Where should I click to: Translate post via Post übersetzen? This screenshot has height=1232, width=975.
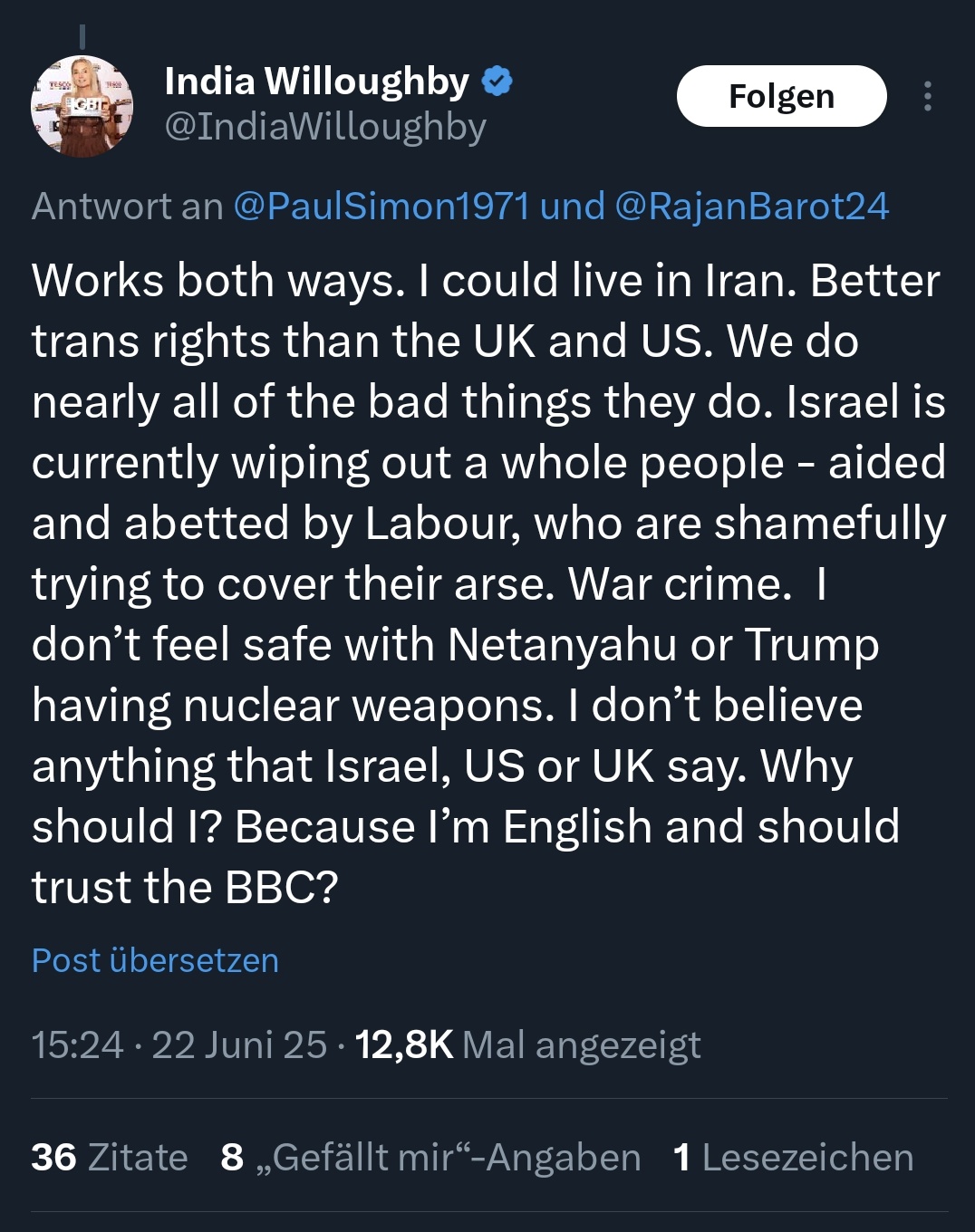(155, 960)
